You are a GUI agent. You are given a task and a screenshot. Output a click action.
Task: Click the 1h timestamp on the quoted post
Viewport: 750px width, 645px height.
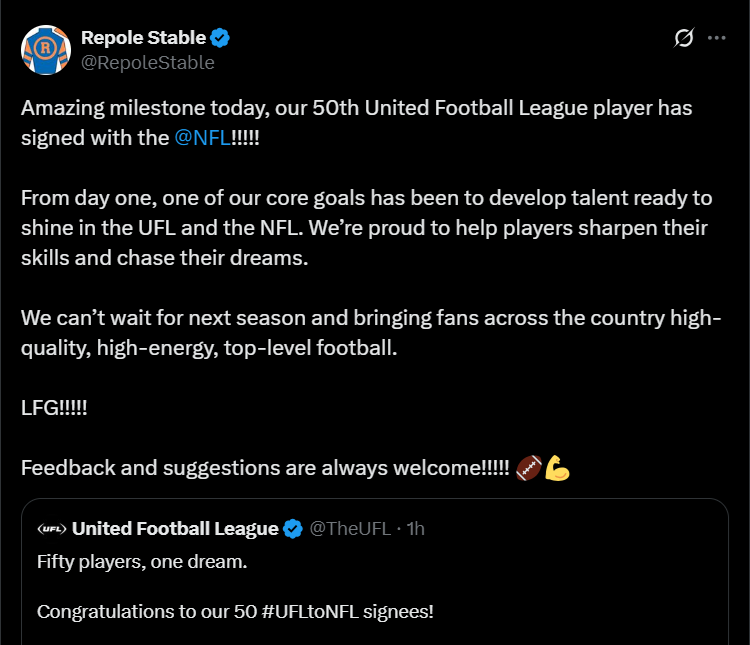coord(415,529)
